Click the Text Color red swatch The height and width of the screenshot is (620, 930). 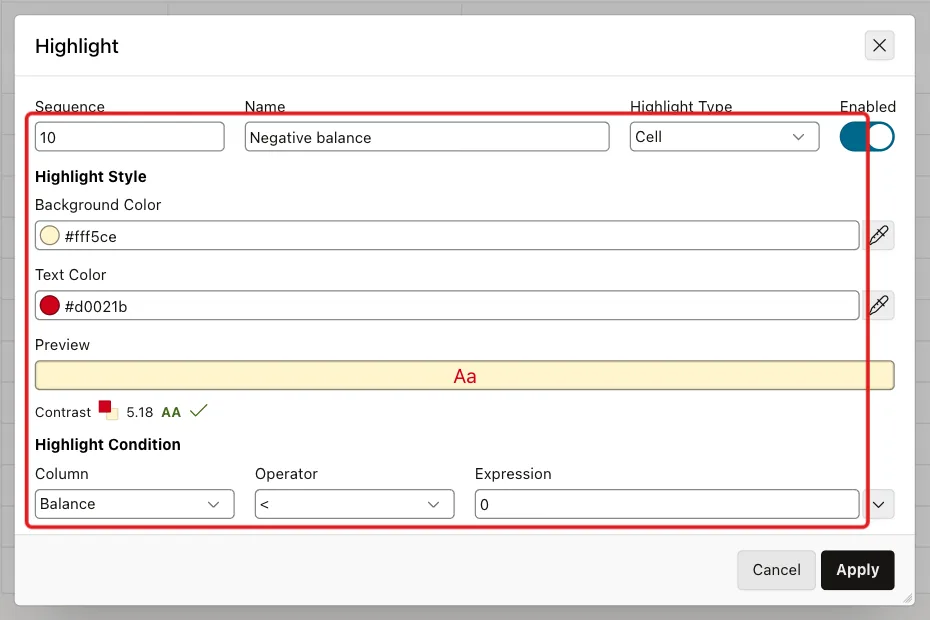click(50, 306)
